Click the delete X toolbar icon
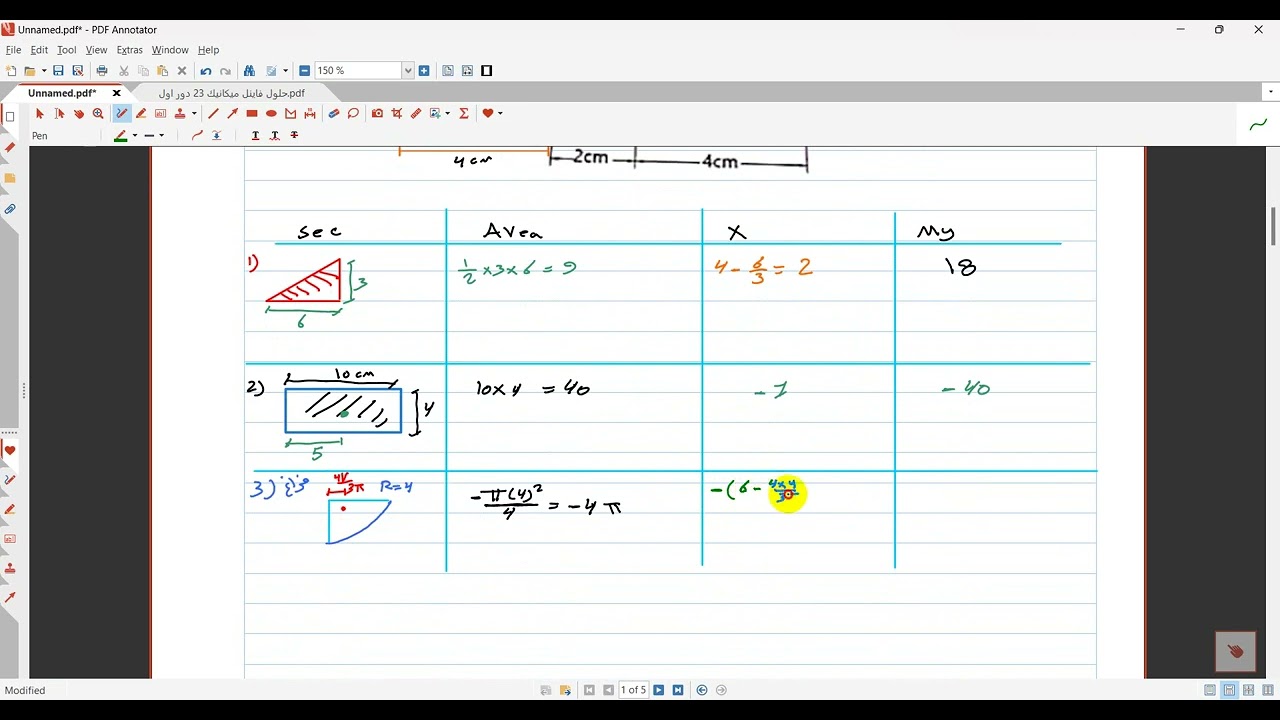 (x=182, y=71)
